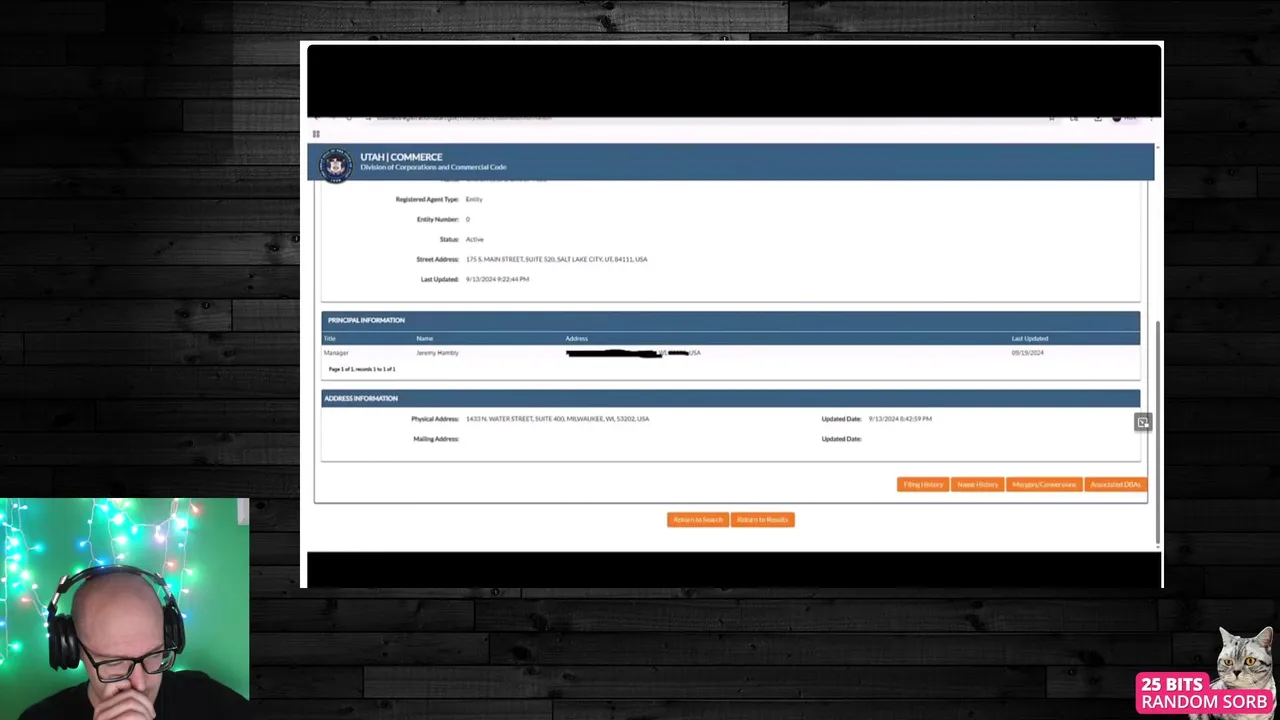Select the name Jeremy Hambly

pos(437,353)
